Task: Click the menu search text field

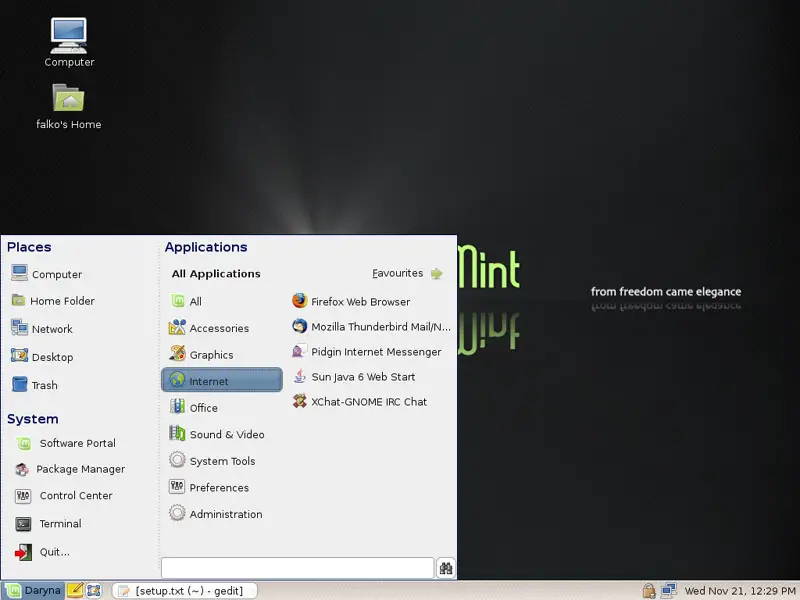Action: (297, 568)
